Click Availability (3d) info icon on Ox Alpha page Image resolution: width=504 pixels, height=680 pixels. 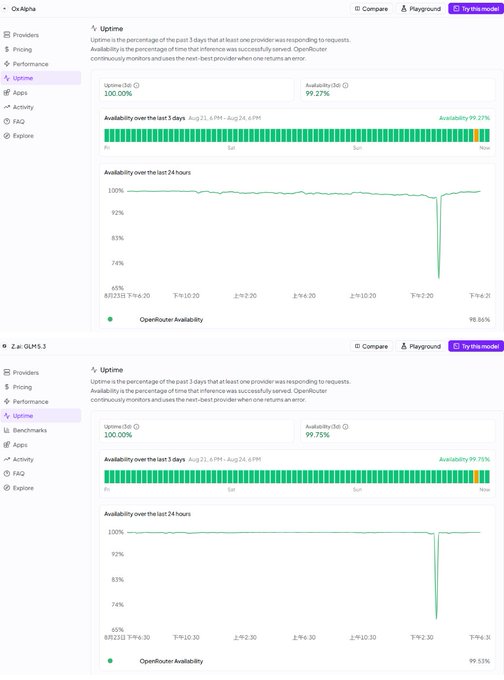[345, 85]
